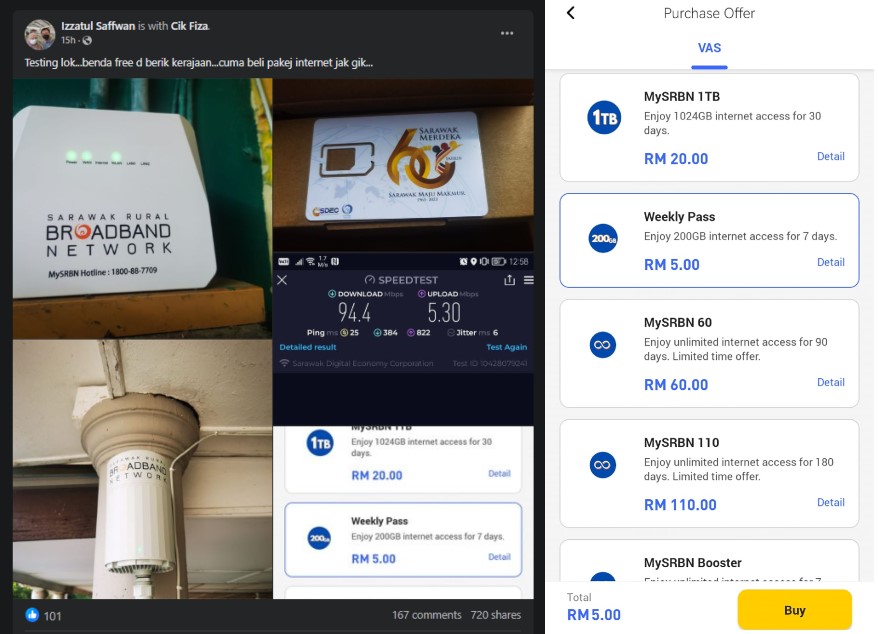Click the 5.30 upload speed value
Screen dimensions: 878x634
(x=444, y=313)
